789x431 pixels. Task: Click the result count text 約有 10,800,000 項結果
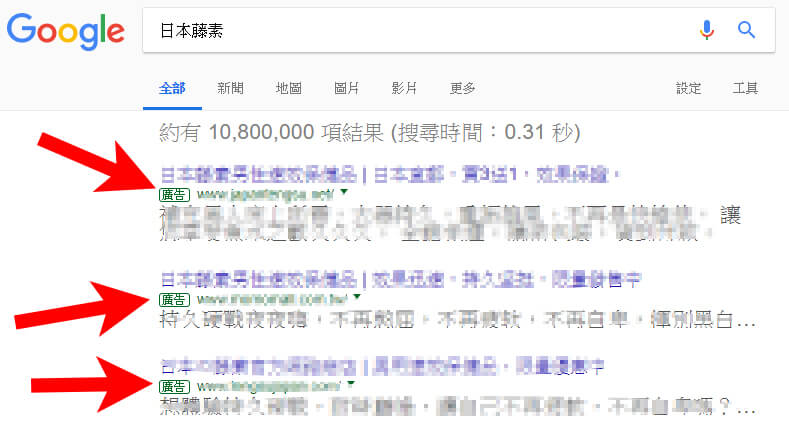(272, 133)
